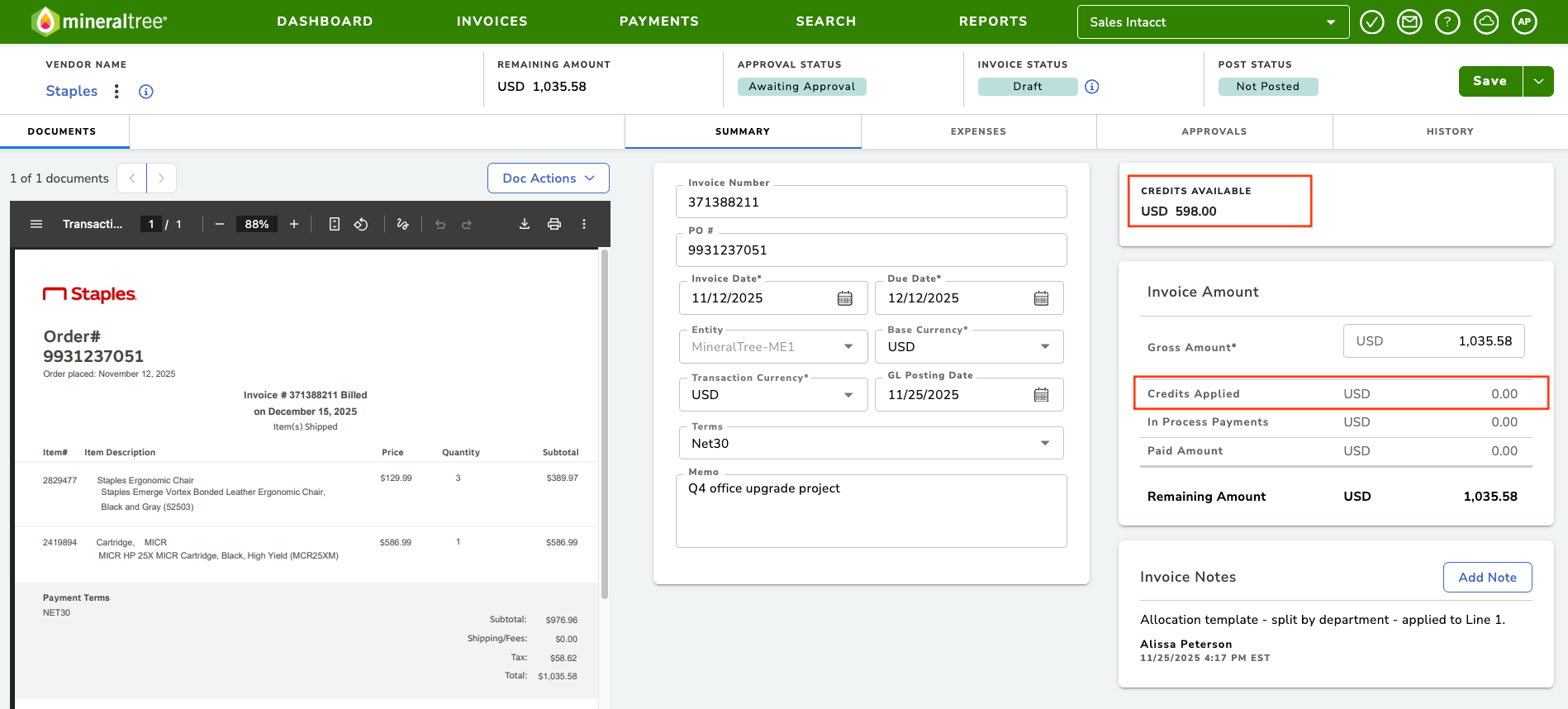1568x709 pixels.
Task: Open the Staples vendor link
Action: point(72,91)
